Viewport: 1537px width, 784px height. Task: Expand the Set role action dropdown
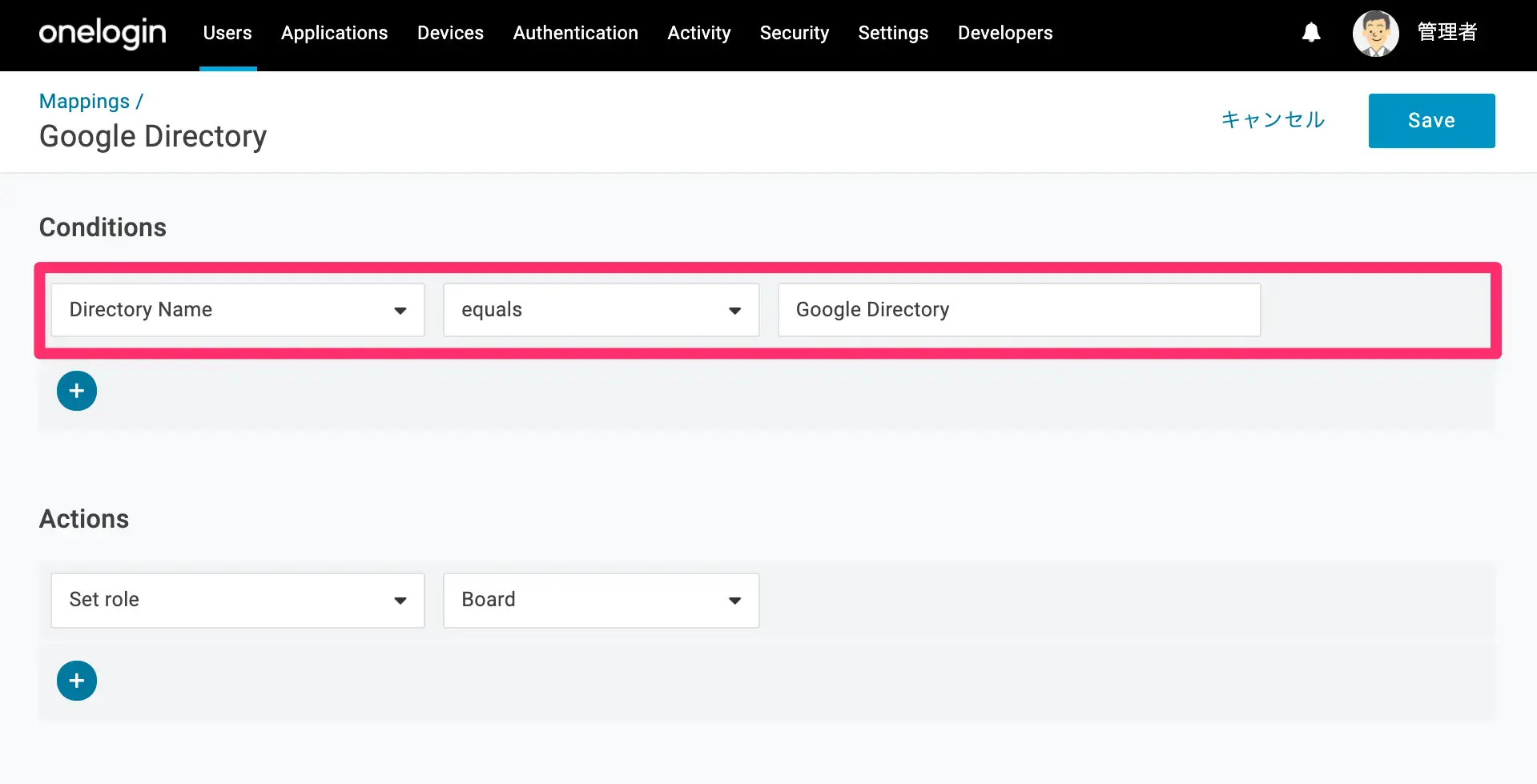coord(238,601)
